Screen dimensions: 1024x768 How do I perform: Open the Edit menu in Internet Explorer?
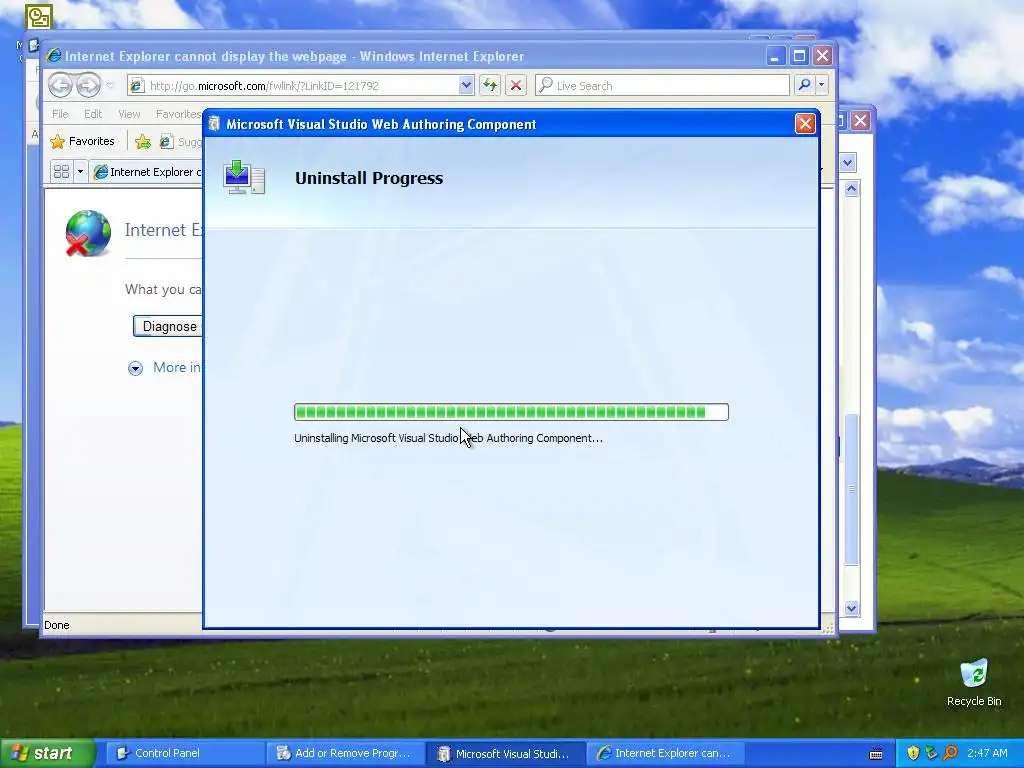93,114
